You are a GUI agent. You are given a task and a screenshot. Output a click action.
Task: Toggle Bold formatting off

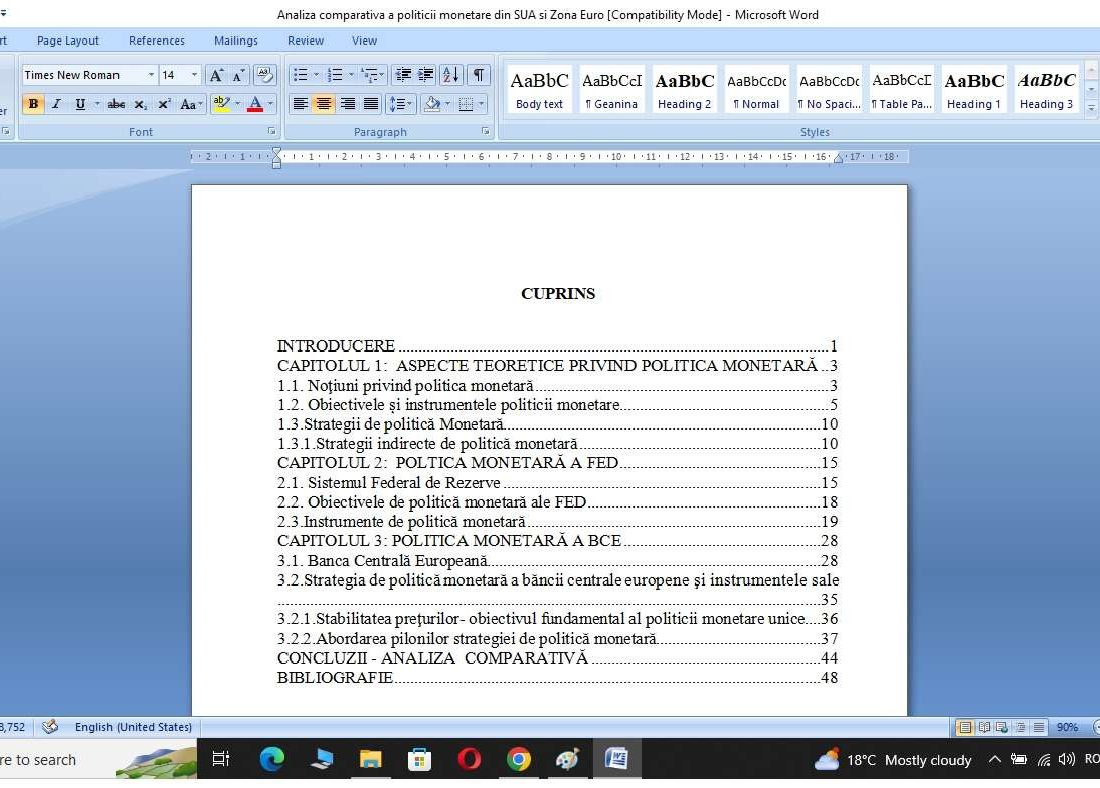pos(33,104)
